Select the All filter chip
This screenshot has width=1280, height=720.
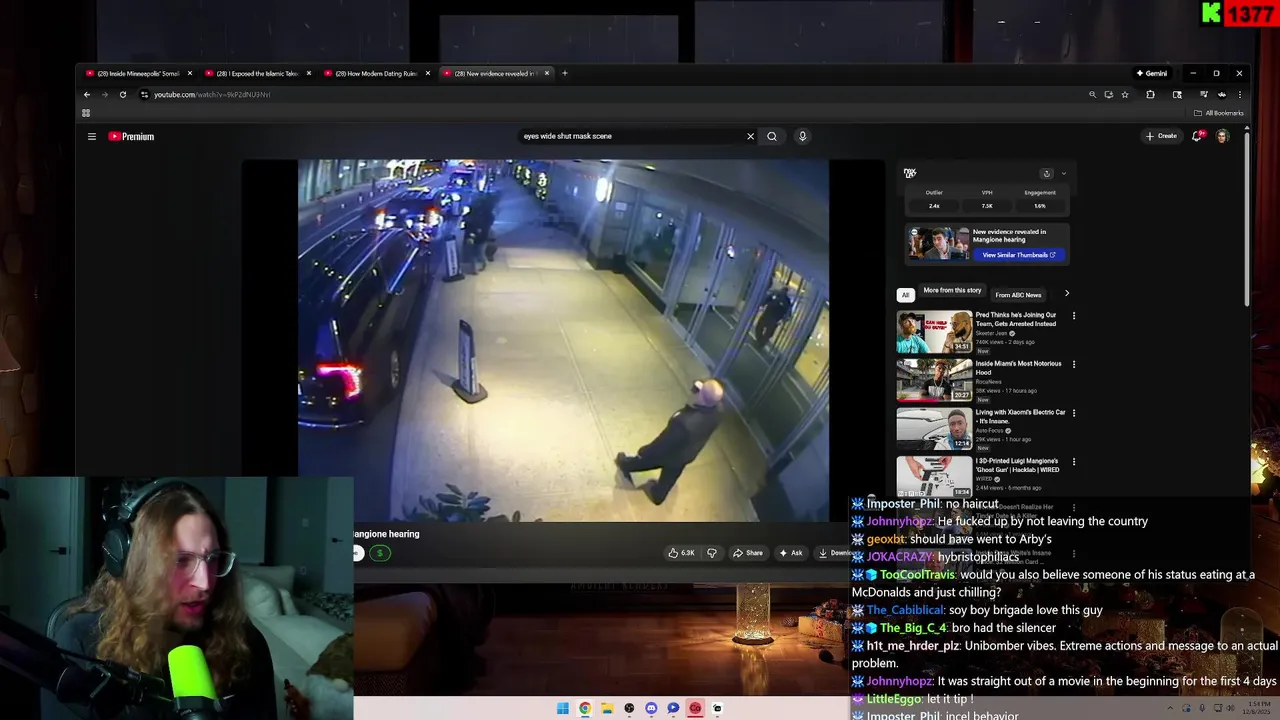coord(905,295)
